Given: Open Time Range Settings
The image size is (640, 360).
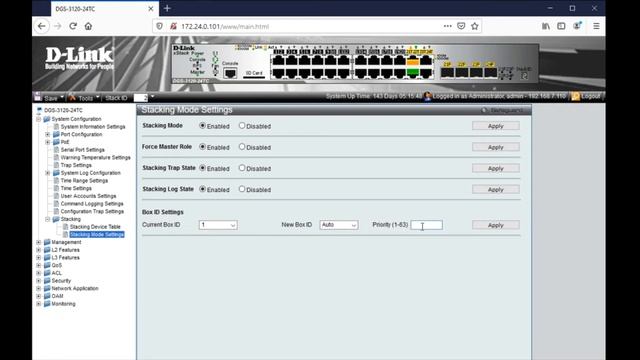Looking at the screenshot, I should click(x=84, y=180).
